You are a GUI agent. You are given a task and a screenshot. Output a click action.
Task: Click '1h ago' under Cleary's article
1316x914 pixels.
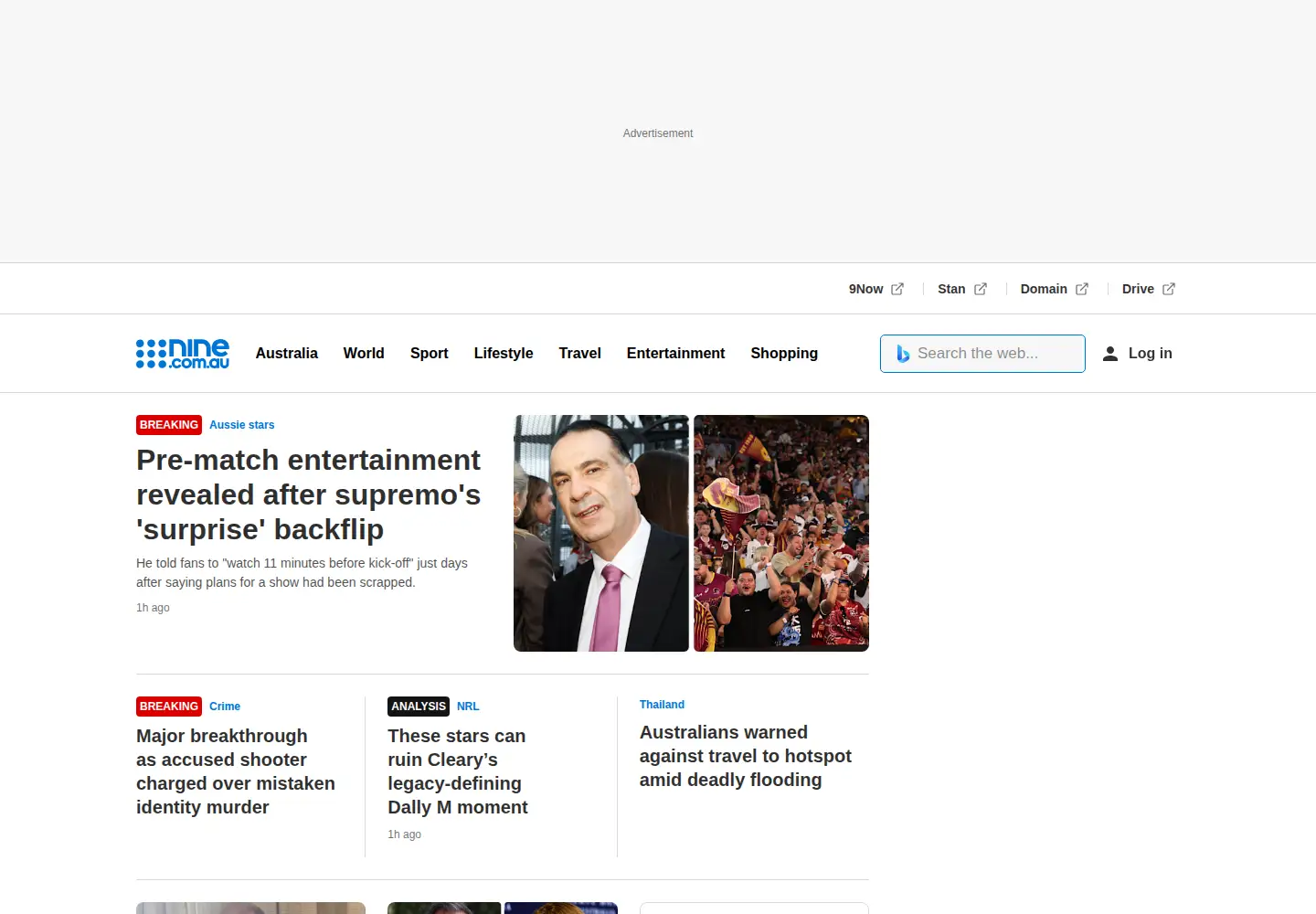405,834
